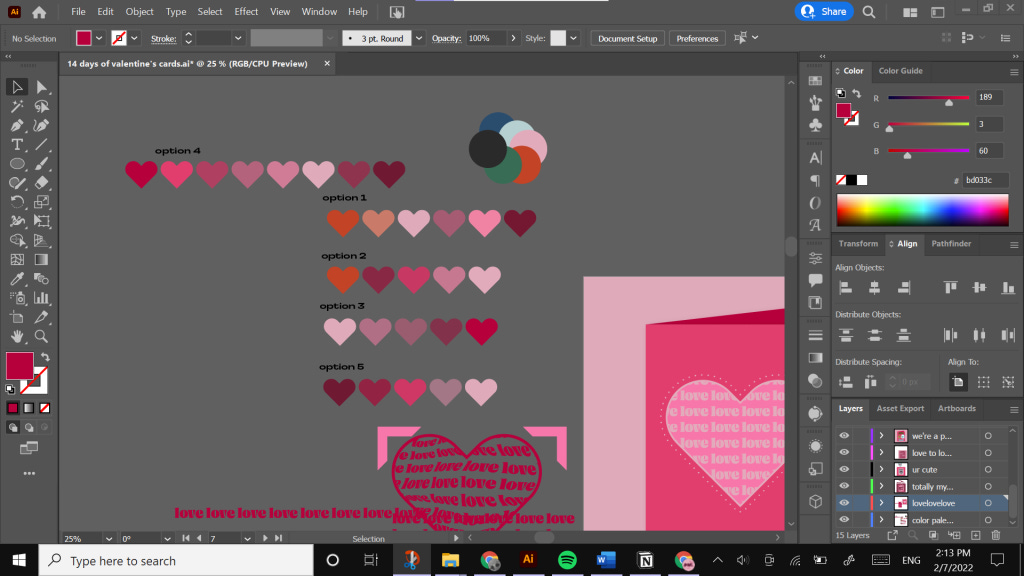Choose the Paintbrush tool
The image size is (1024, 576).
coord(41,164)
